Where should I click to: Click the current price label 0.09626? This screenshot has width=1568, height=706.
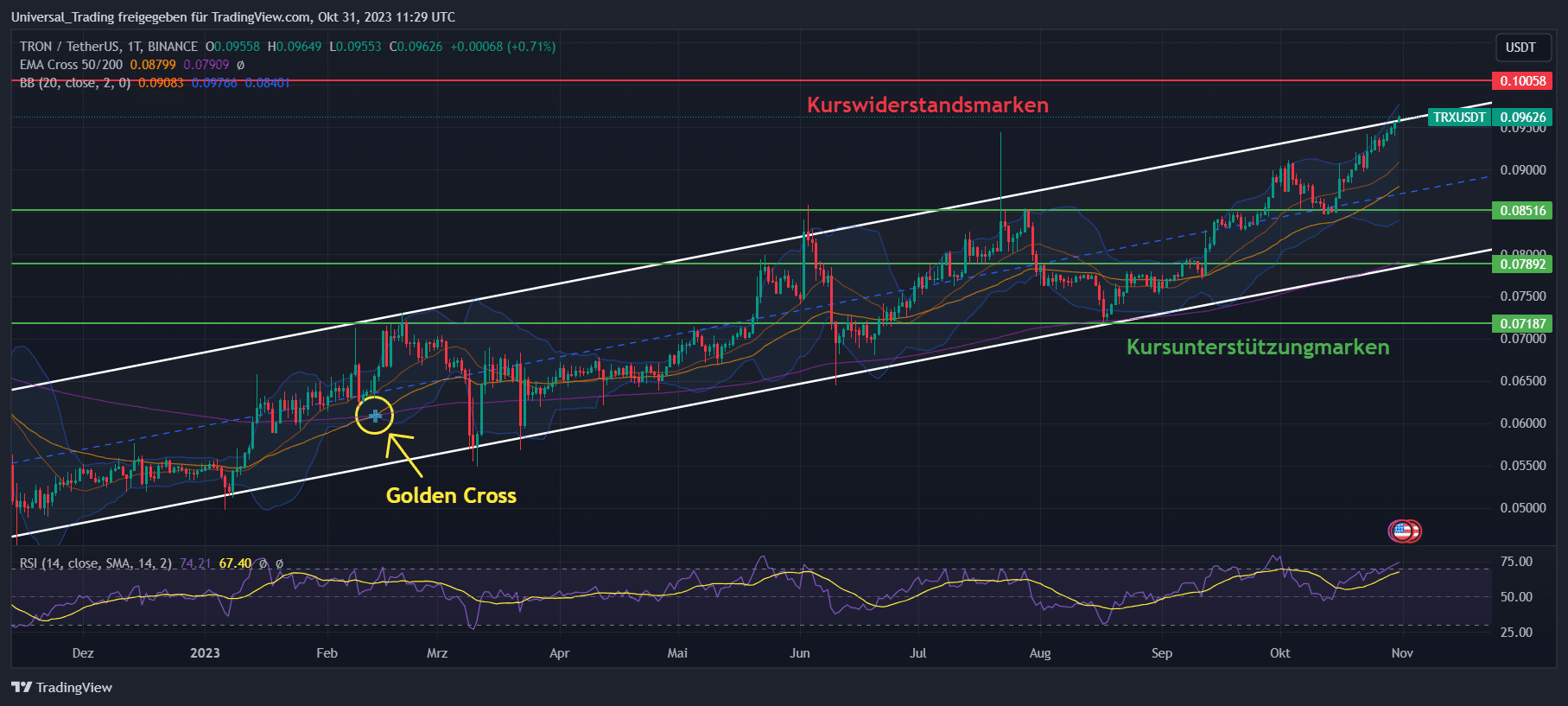1522,117
